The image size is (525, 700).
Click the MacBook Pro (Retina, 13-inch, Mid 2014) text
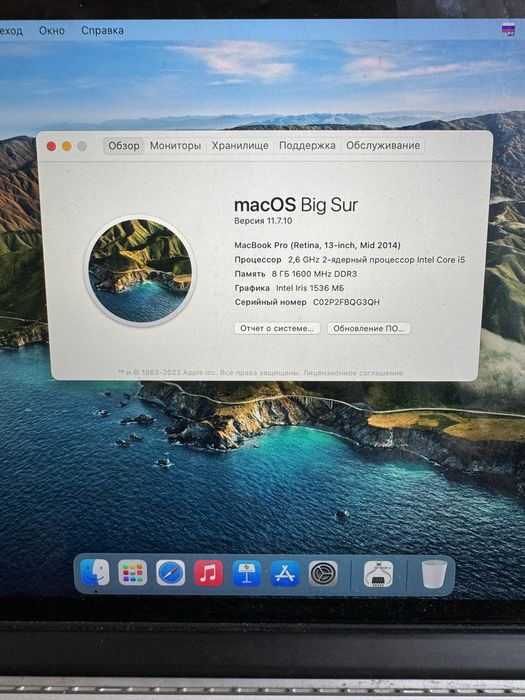317,245
